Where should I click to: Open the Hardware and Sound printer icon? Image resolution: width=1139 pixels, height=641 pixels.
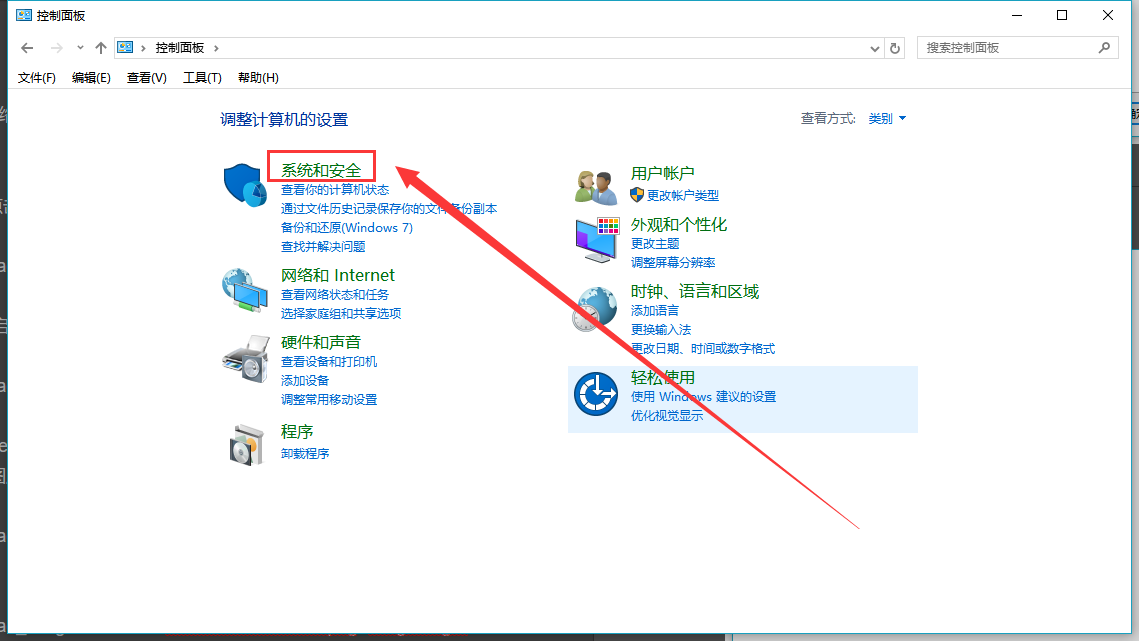[x=246, y=358]
